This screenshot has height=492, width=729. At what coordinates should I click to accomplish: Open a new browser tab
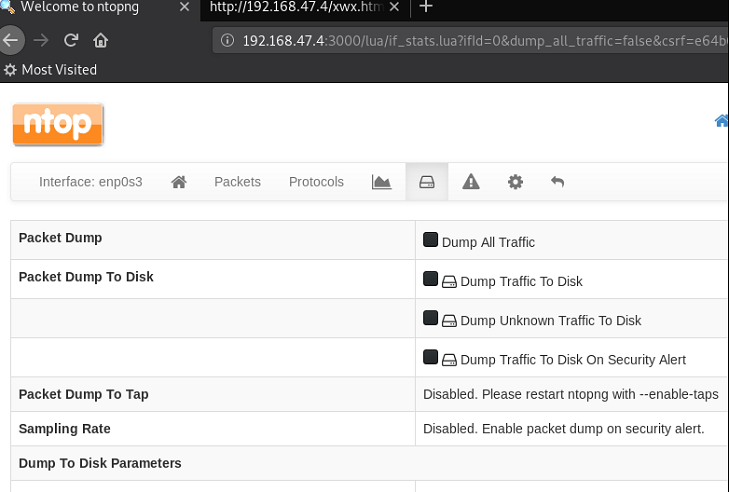[x=426, y=7]
